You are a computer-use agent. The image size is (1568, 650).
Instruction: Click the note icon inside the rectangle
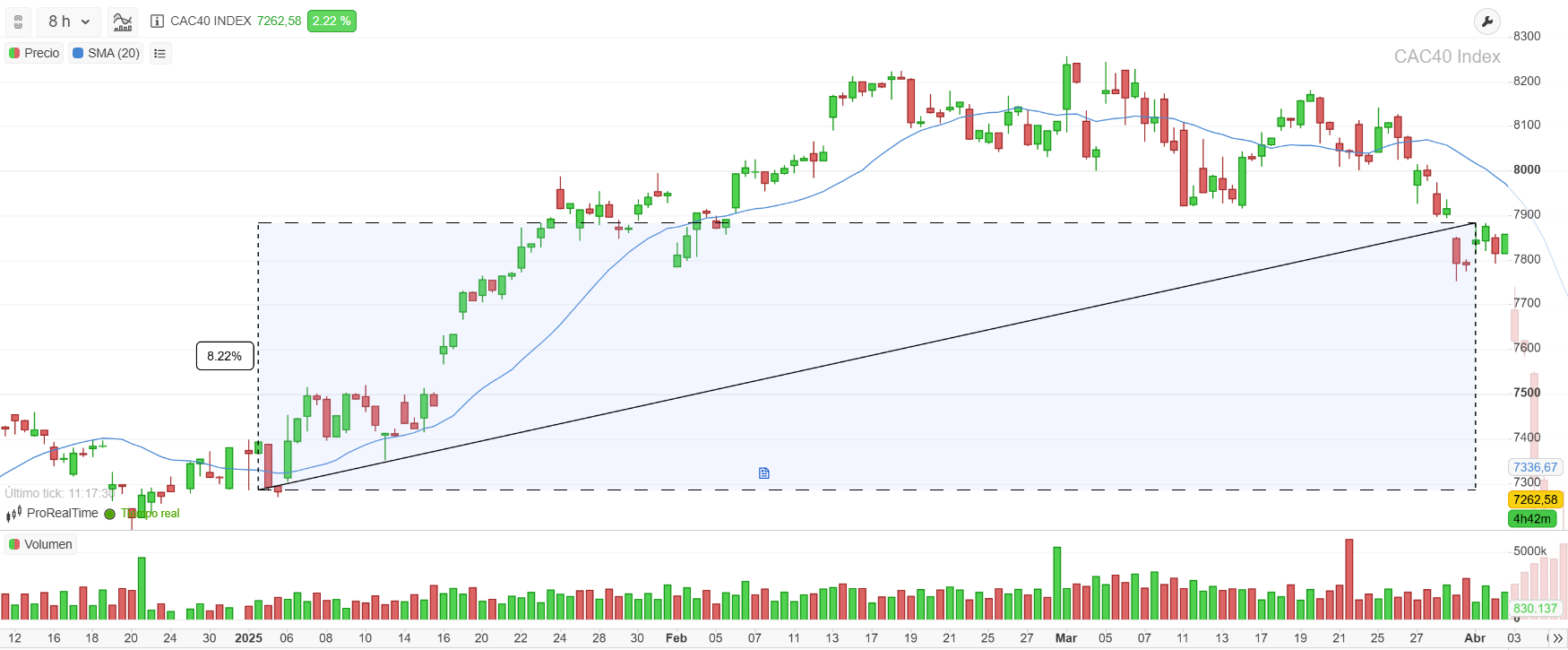tap(764, 473)
